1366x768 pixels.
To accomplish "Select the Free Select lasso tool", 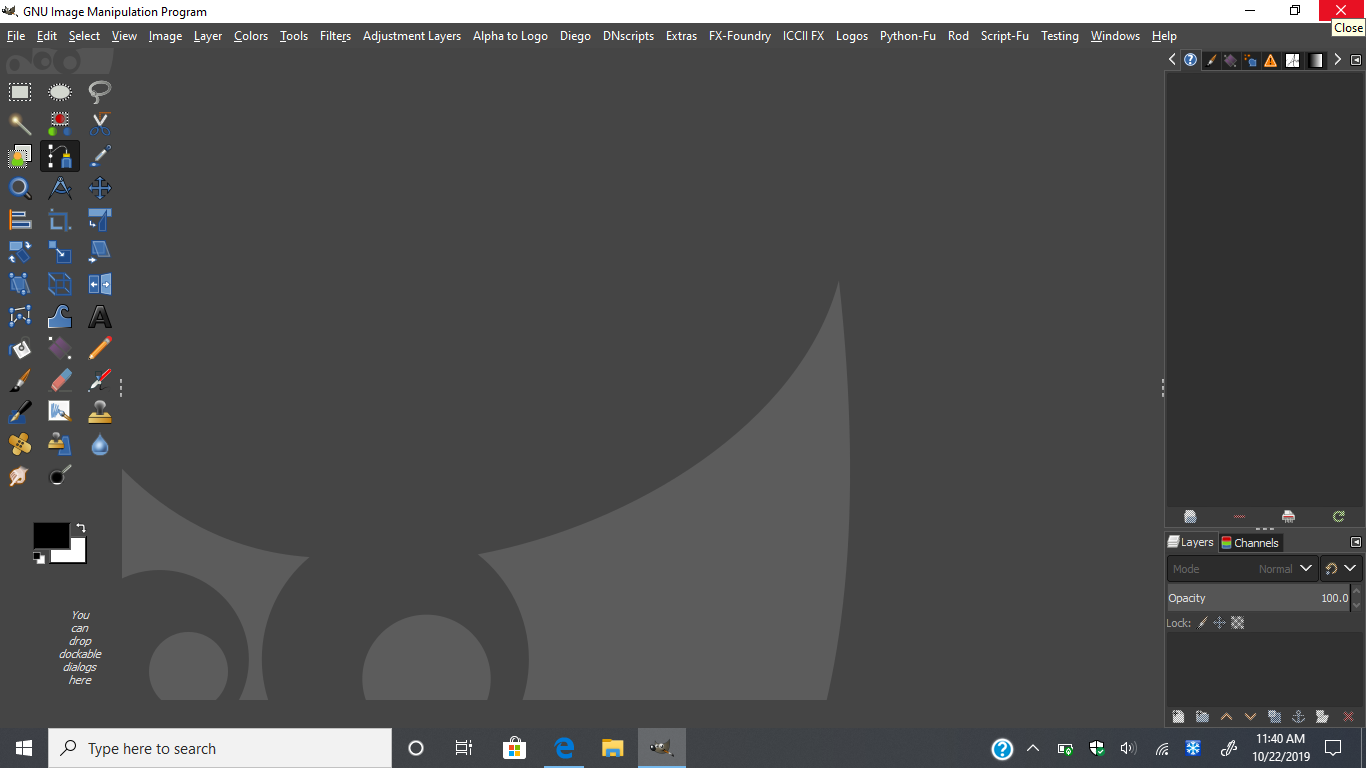I will pos(100,92).
